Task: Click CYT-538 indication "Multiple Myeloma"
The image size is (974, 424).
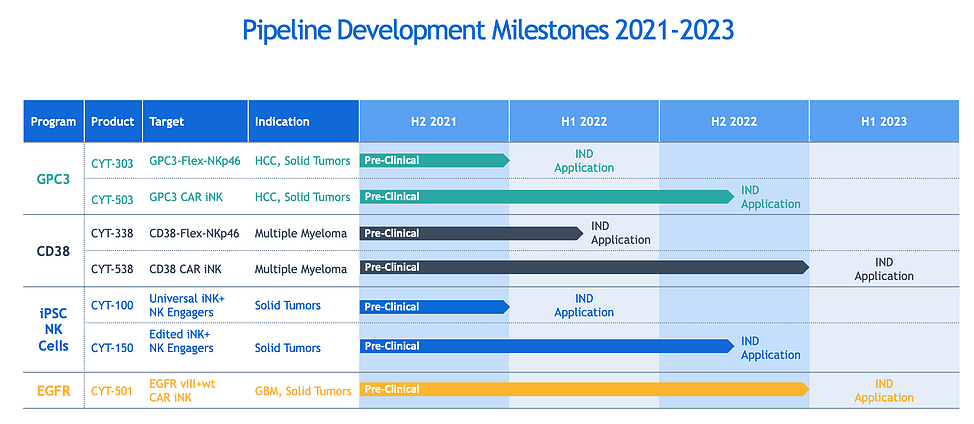Action: pos(301,269)
